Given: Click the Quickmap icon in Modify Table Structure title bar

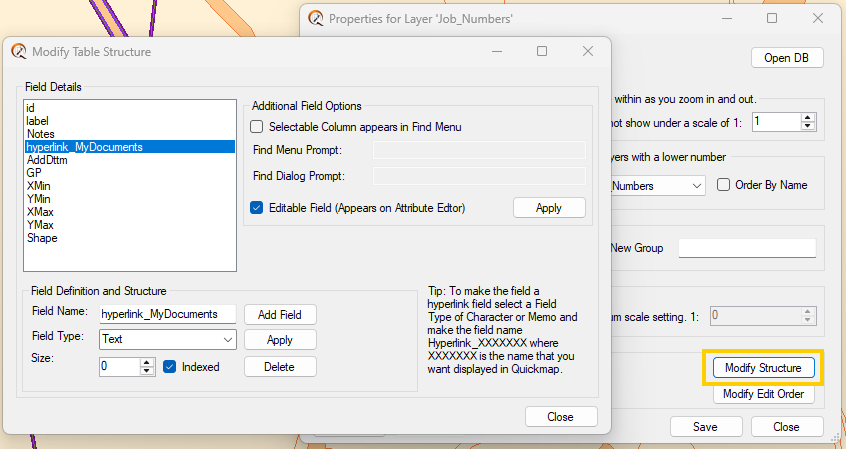Looking at the screenshot, I should coord(19,51).
